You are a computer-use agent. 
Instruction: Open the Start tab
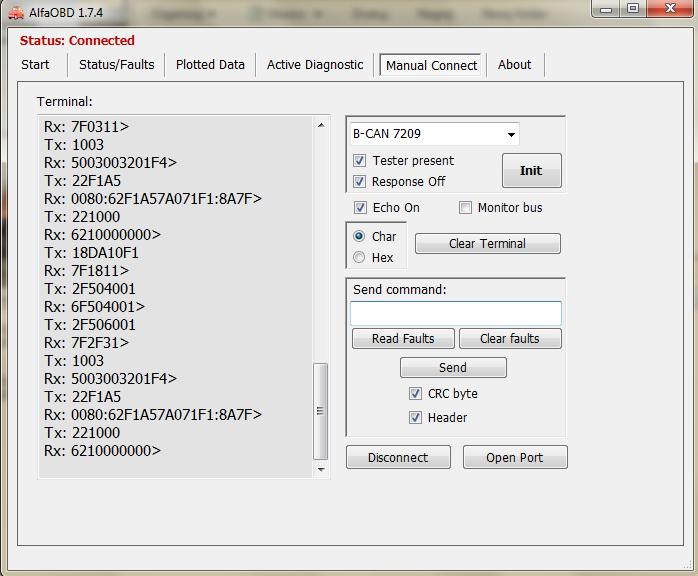click(x=35, y=65)
